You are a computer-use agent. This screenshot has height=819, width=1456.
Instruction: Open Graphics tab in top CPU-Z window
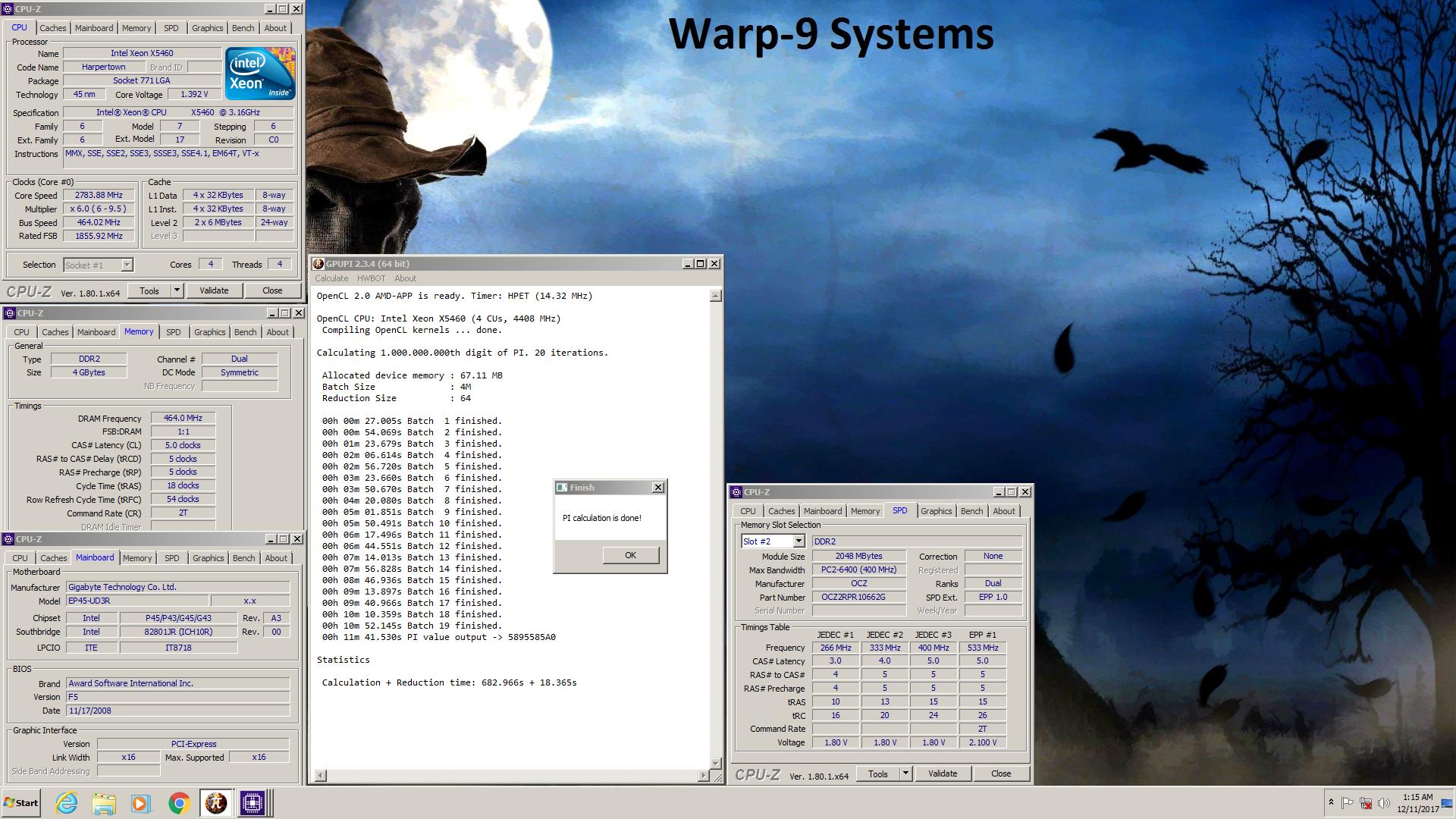[207, 28]
